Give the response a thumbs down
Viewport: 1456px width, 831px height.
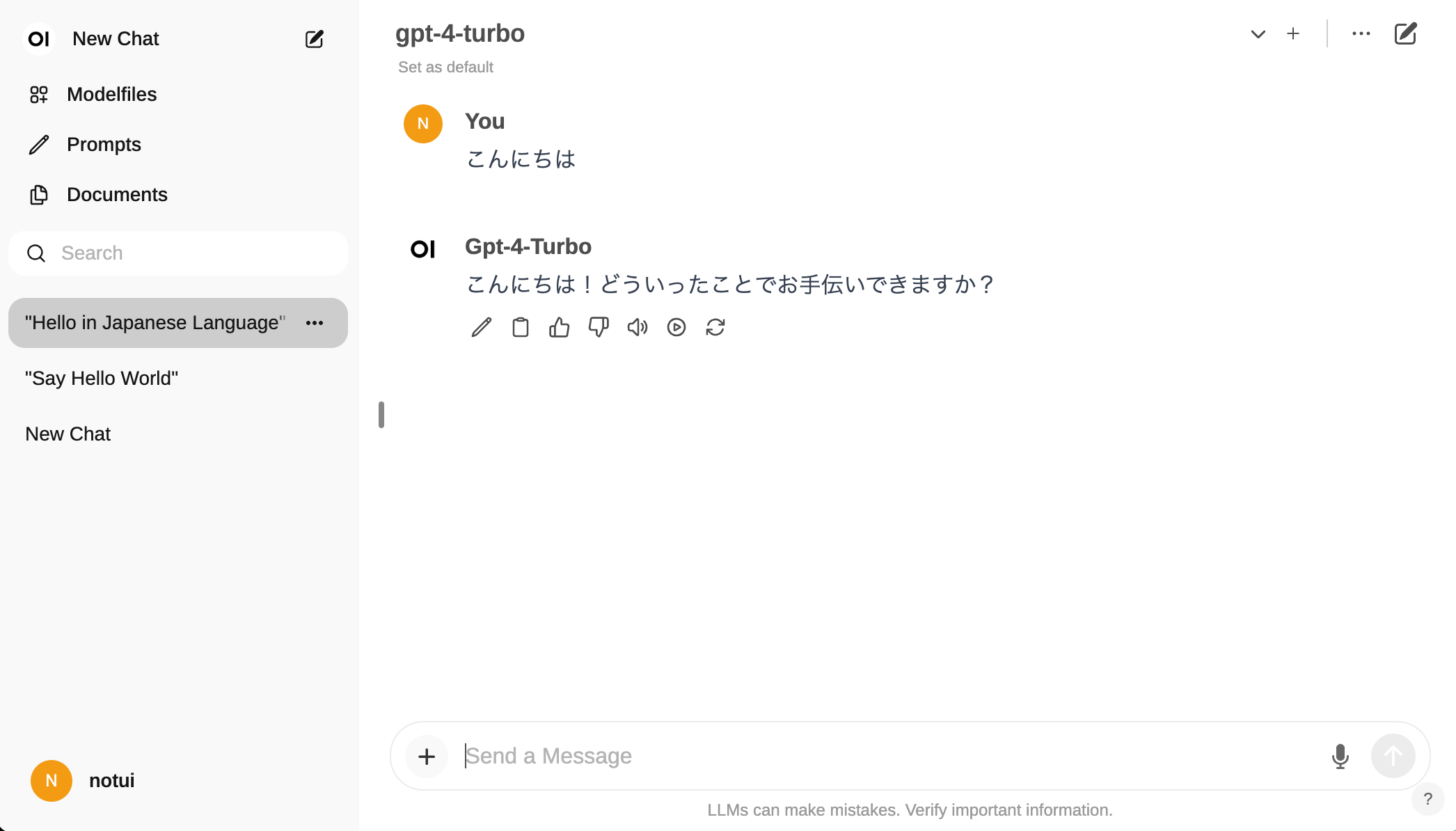coord(598,327)
